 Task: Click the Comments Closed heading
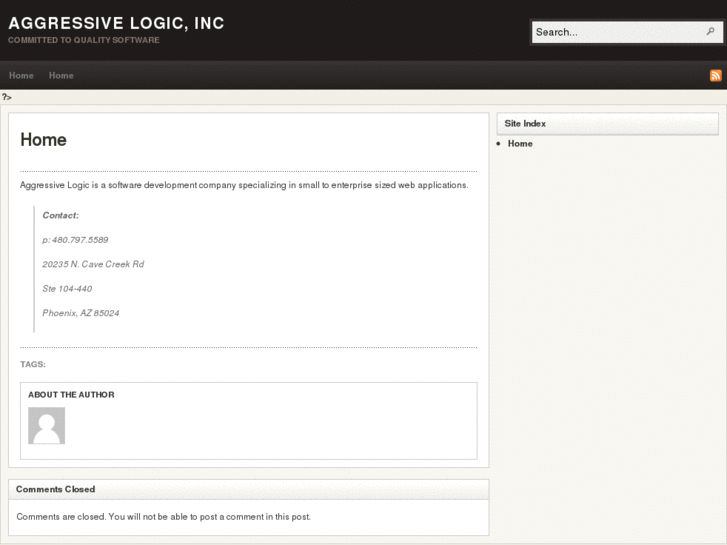56,489
